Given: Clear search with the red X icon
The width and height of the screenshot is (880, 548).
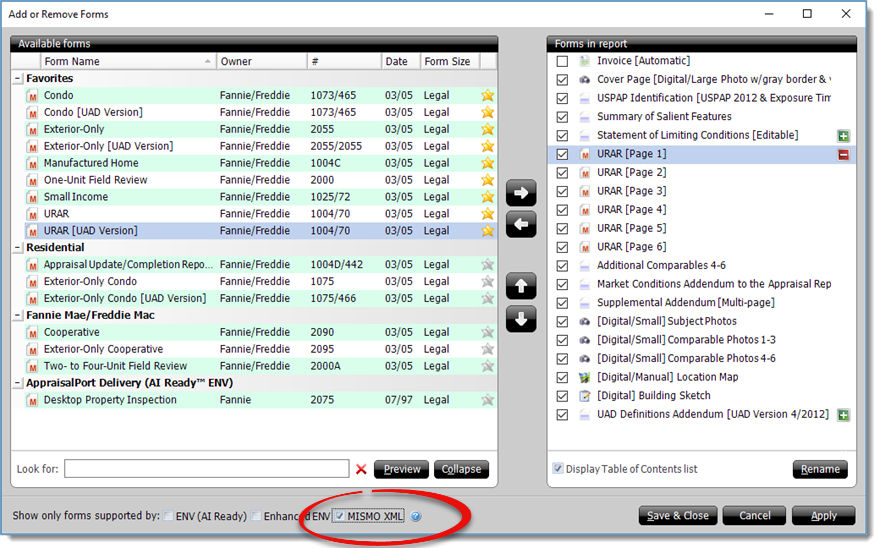Looking at the screenshot, I should 361,469.
